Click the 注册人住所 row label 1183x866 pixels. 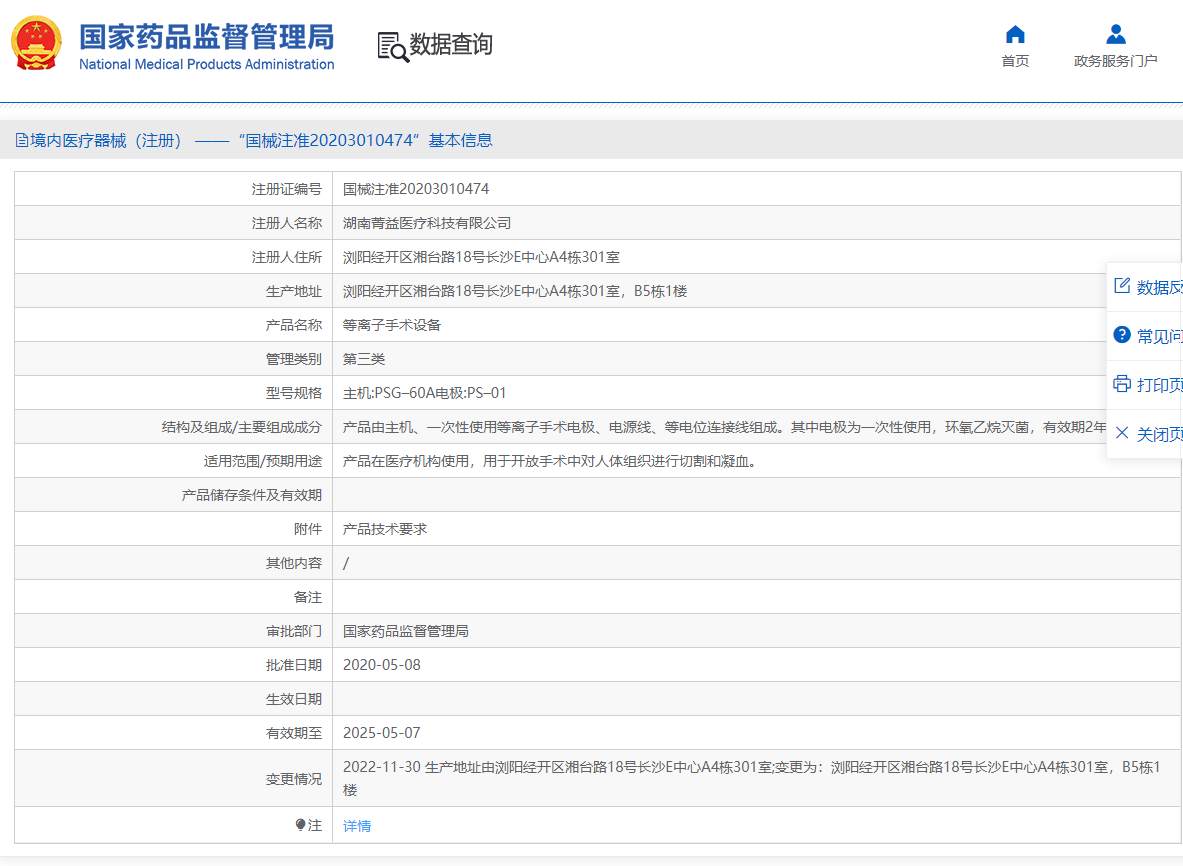[287, 257]
